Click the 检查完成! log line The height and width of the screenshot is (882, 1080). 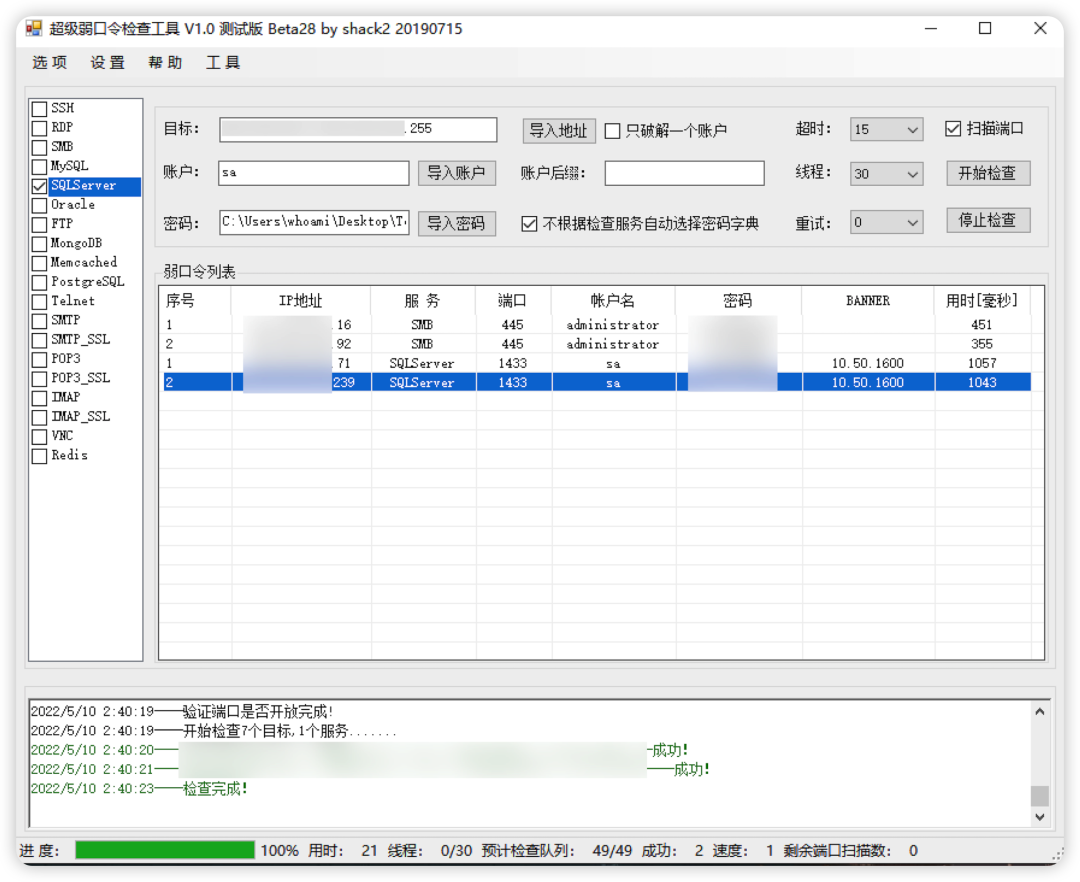pos(139,789)
